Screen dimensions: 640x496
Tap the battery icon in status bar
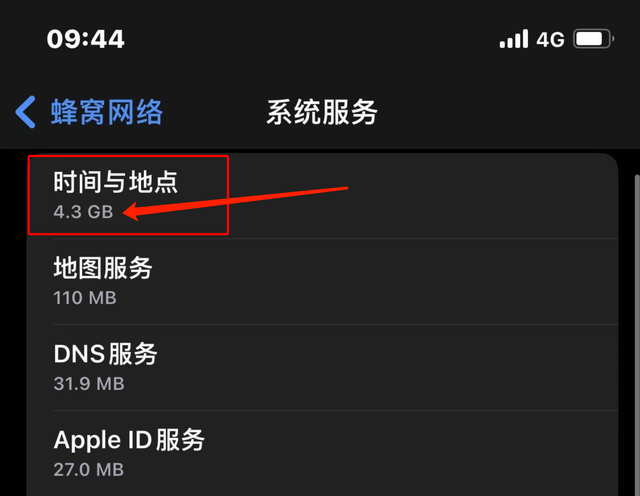point(593,39)
